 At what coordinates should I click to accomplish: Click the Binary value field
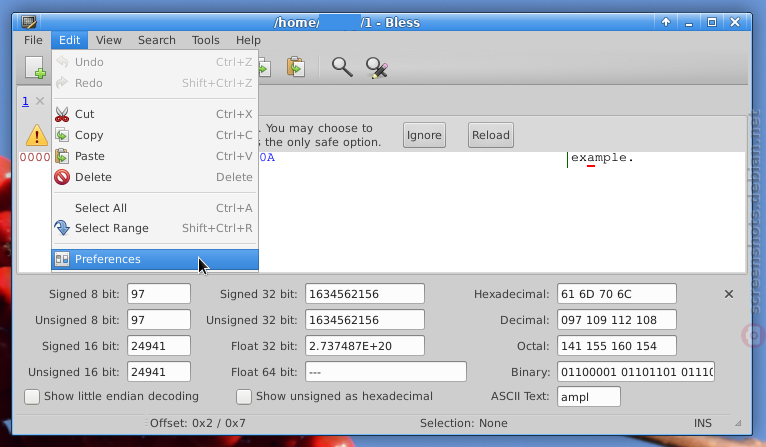coord(636,372)
